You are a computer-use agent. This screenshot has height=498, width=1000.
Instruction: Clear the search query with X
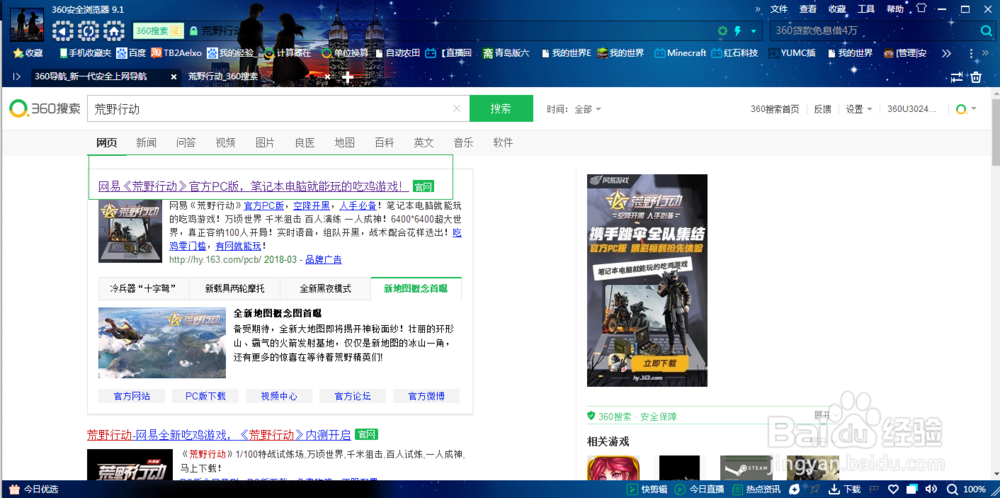(457, 108)
